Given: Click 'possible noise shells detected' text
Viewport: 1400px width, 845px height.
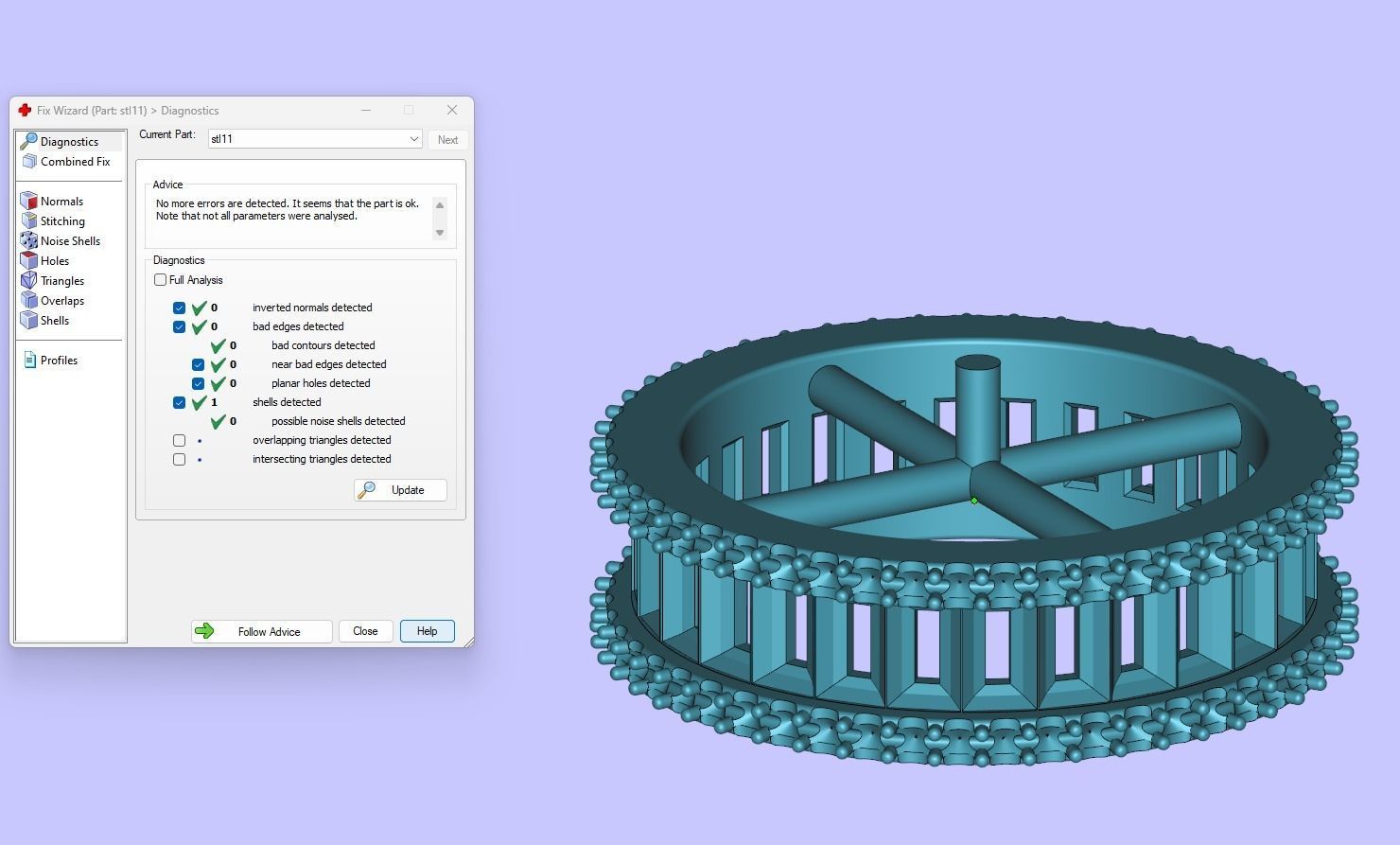Looking at the screenshot, I should pos(338,421).
